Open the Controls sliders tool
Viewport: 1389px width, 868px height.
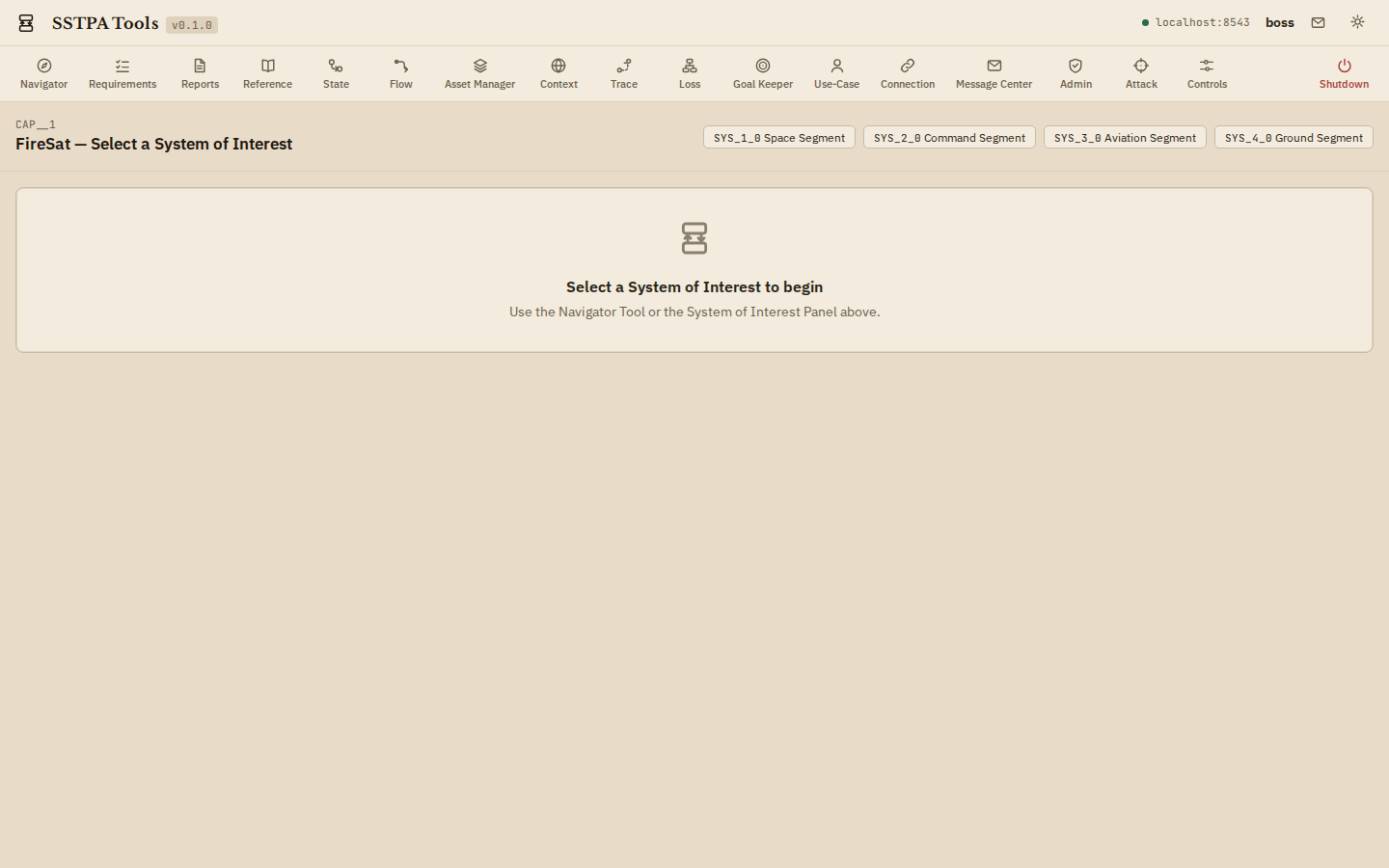[x=1207, y=73]
